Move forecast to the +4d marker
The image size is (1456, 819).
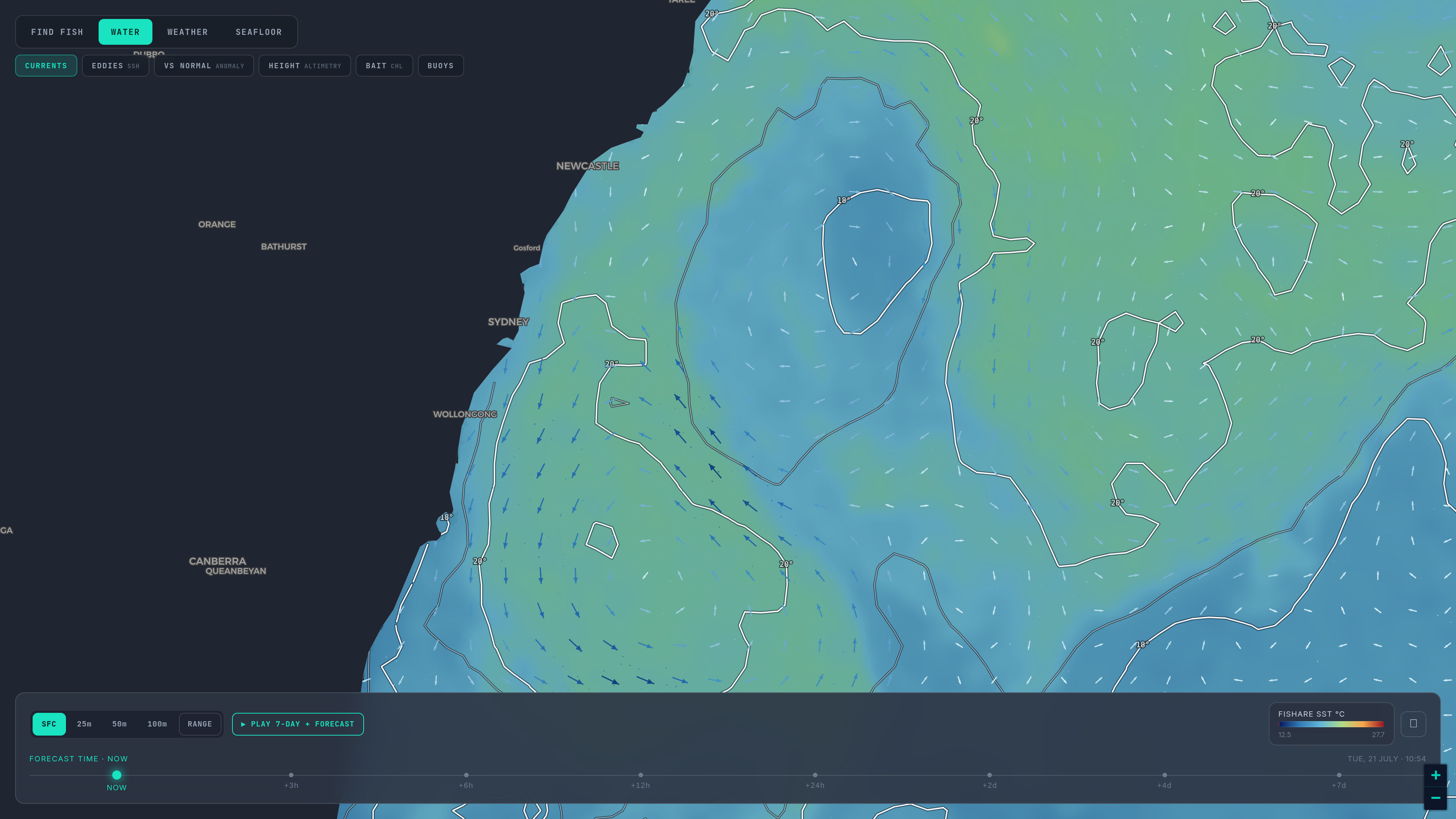tap(1164, 775)
